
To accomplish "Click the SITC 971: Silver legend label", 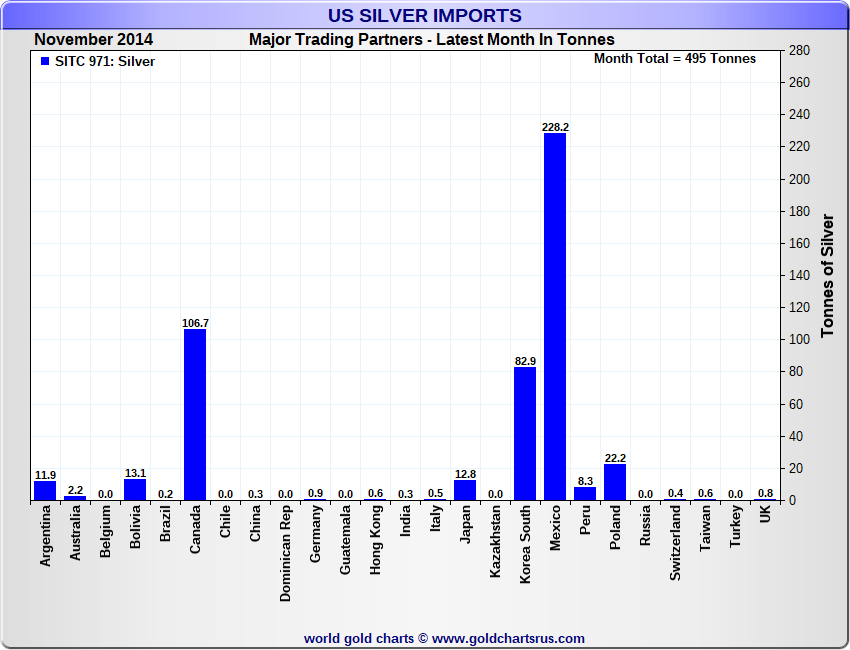I will coord(105,61).
